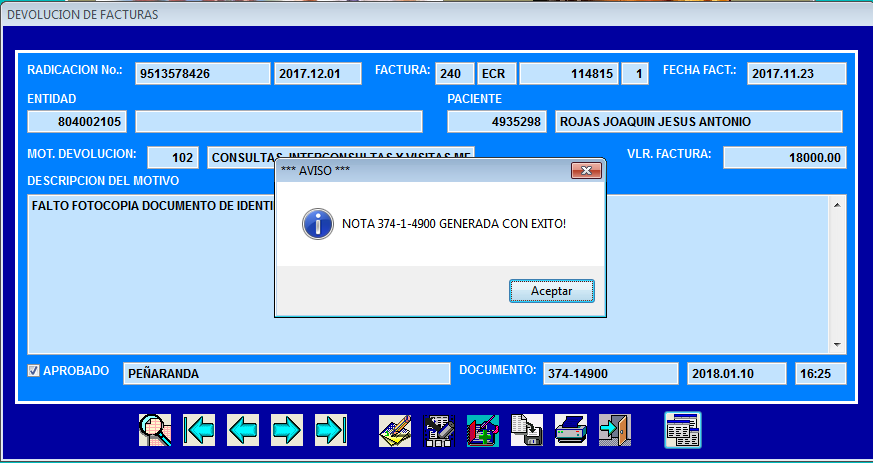Click the invoice number field 114815

[568, 73]
